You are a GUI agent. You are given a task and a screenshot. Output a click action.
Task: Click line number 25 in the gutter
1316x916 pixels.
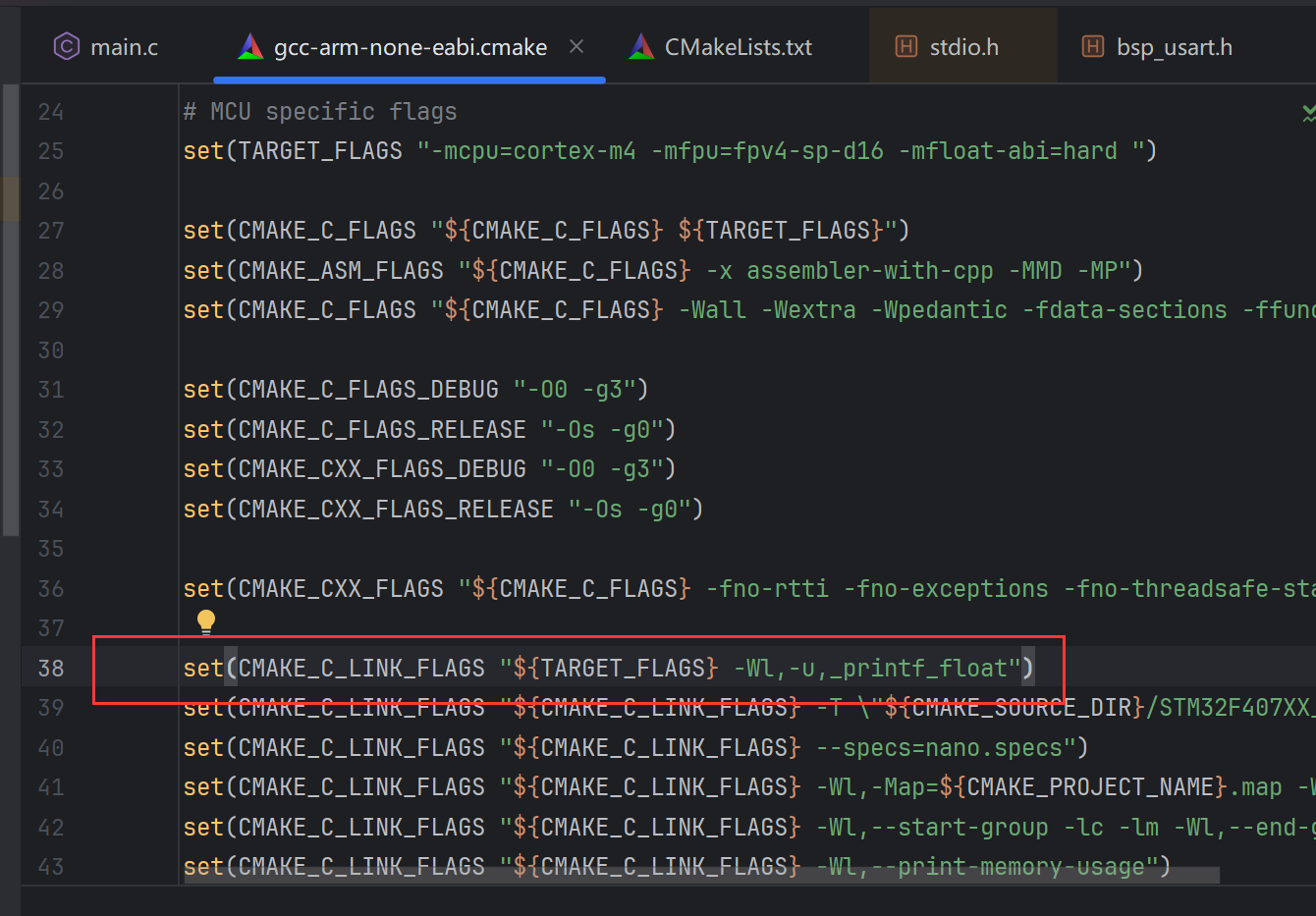(x=51, y=151)
